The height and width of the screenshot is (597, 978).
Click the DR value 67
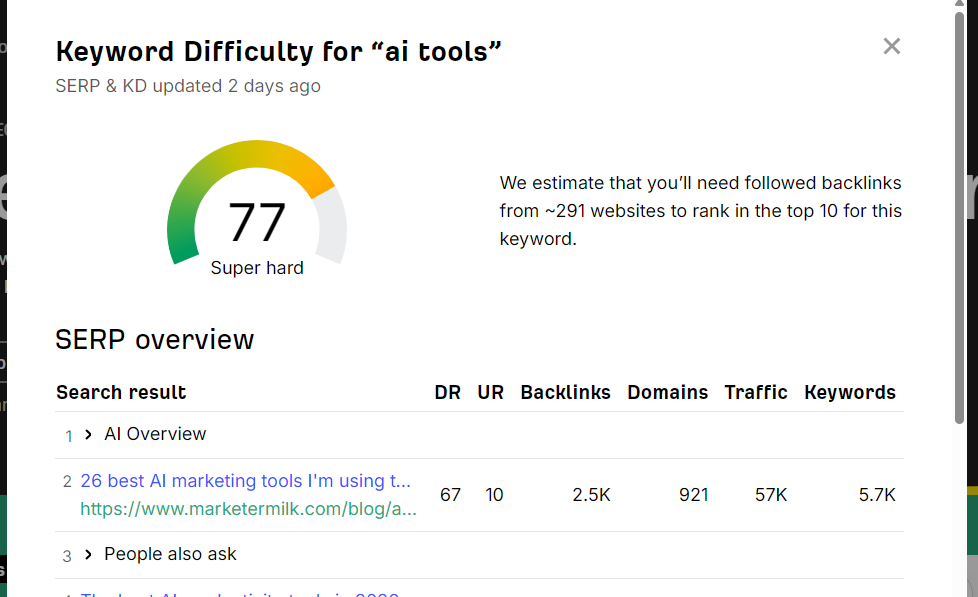[450, 495]
